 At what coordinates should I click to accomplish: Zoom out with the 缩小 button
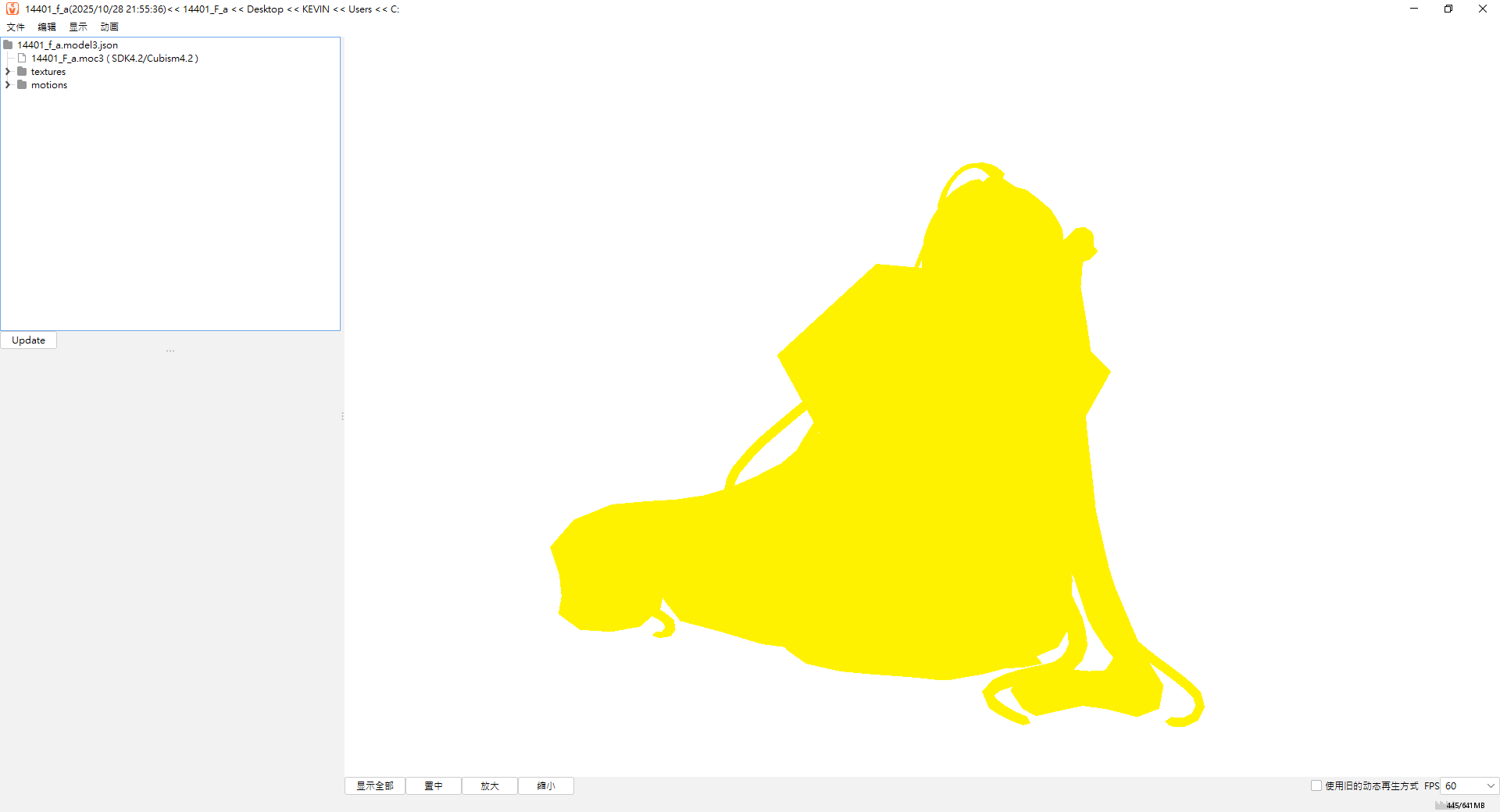click(546, 786)
